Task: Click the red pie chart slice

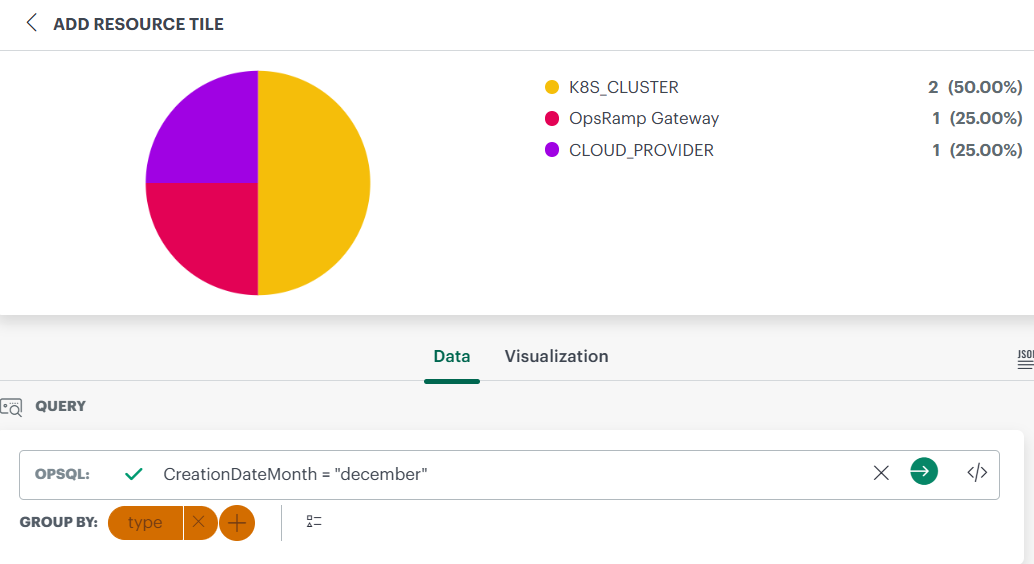Action: tap(211, 228)
